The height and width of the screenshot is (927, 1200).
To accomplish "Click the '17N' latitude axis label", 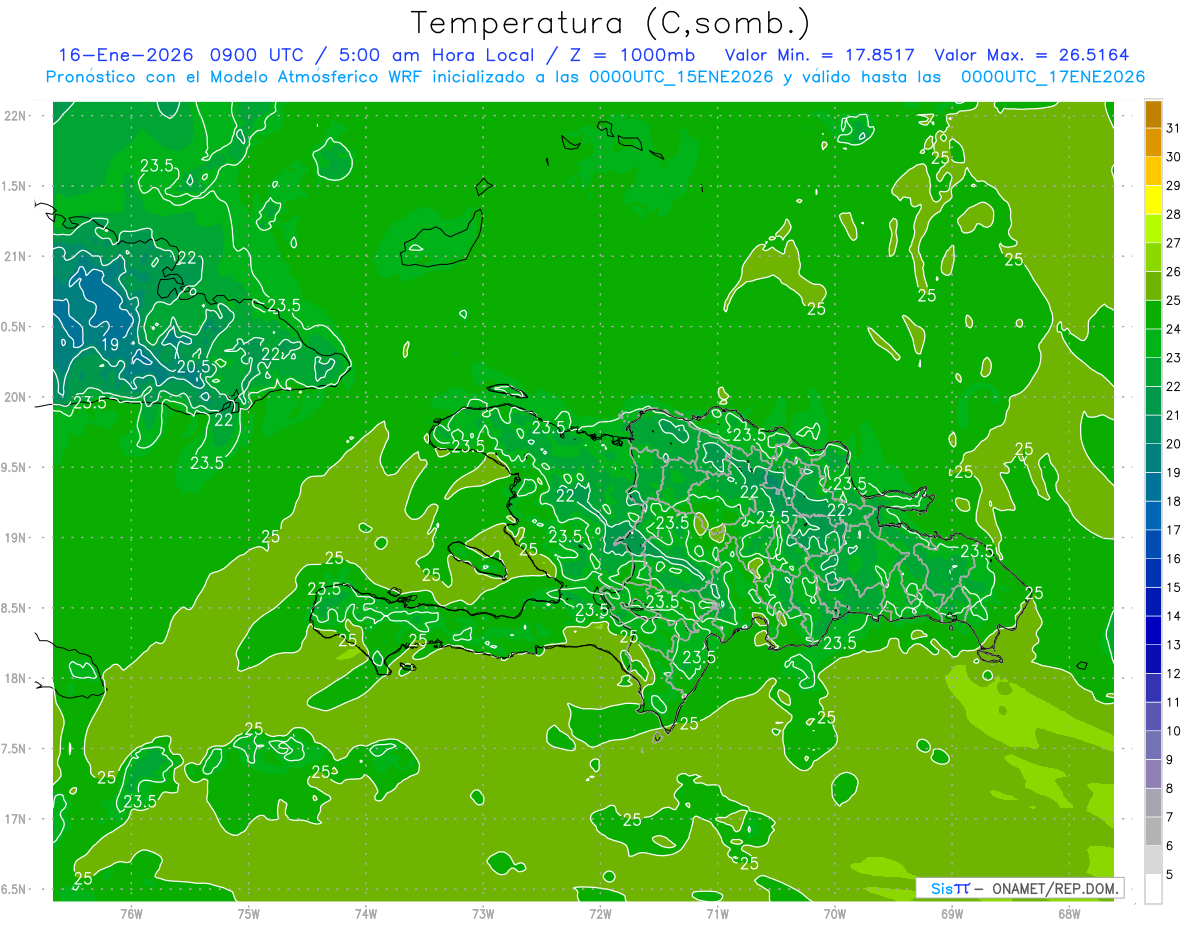I will 15,819.
